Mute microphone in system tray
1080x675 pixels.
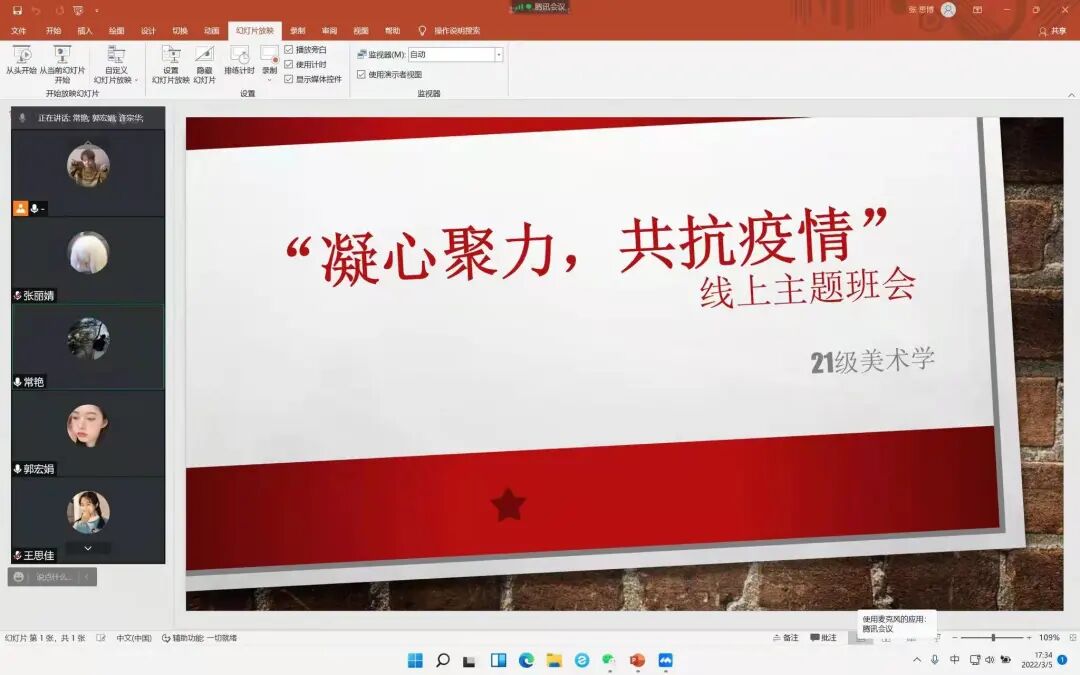(x=933, y=659)
